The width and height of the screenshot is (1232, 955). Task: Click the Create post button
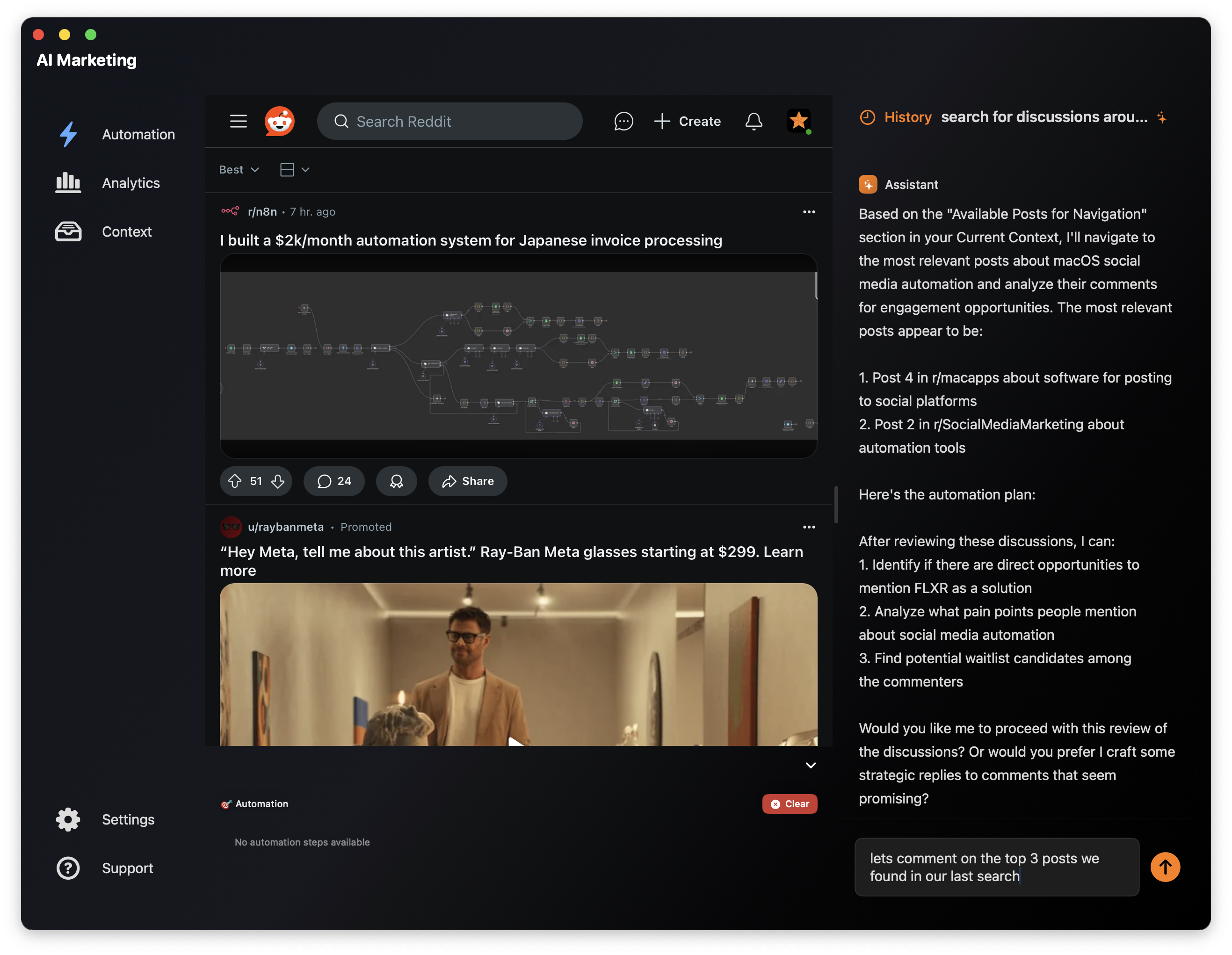pos(687,121)
